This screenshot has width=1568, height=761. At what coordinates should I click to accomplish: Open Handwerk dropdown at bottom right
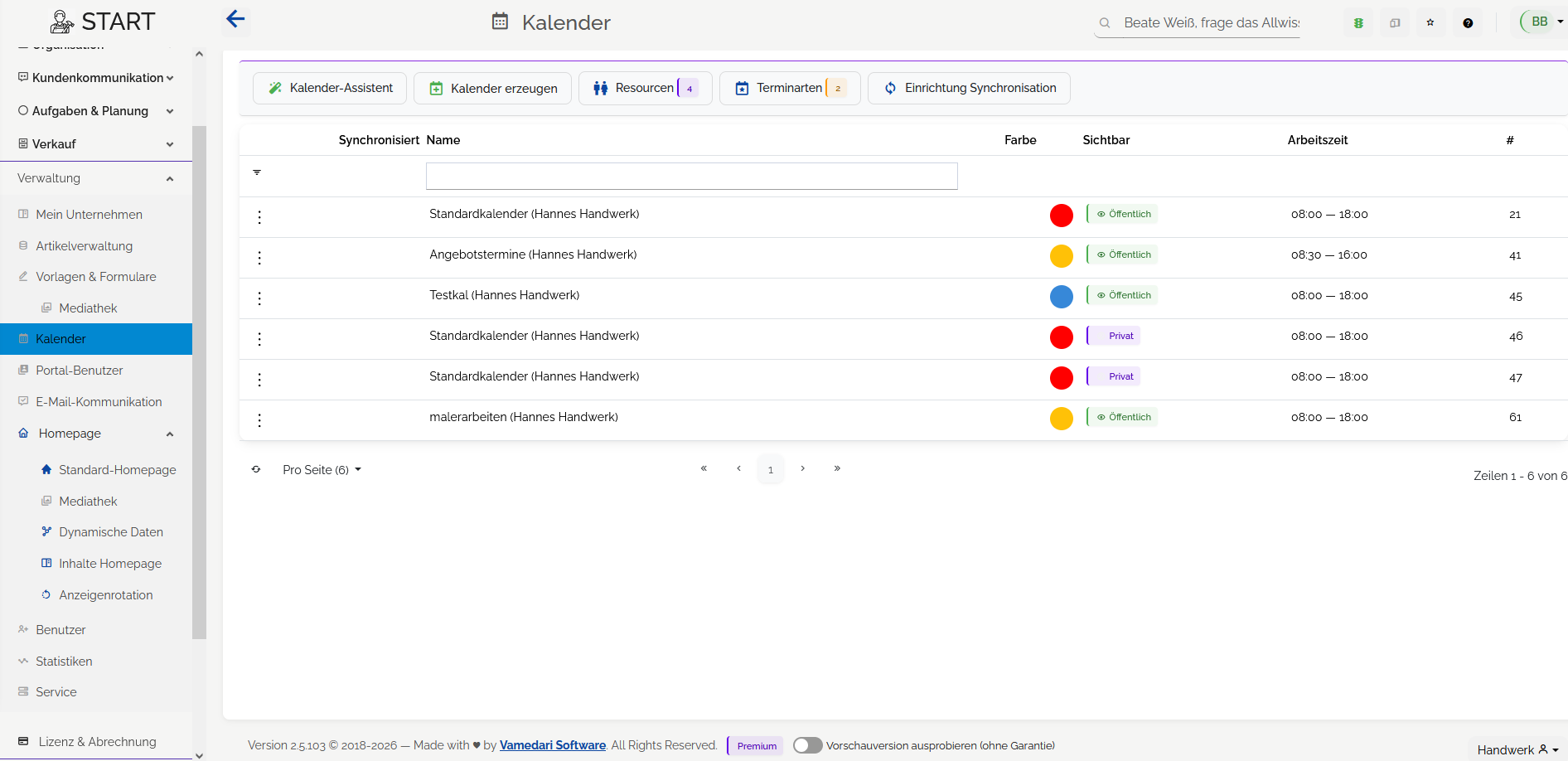1517,749
